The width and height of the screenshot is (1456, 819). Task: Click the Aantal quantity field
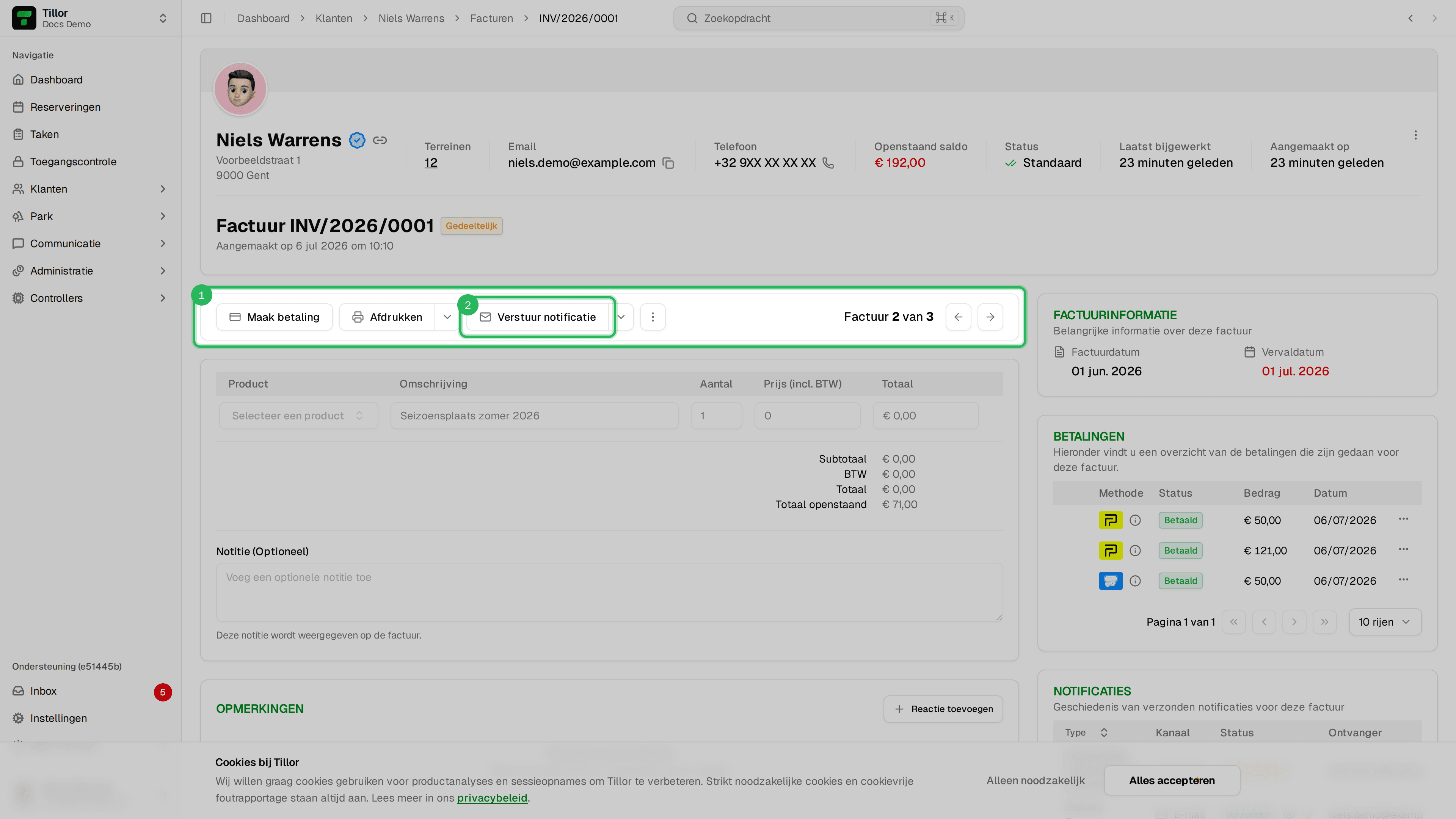[x=716, y=416]
